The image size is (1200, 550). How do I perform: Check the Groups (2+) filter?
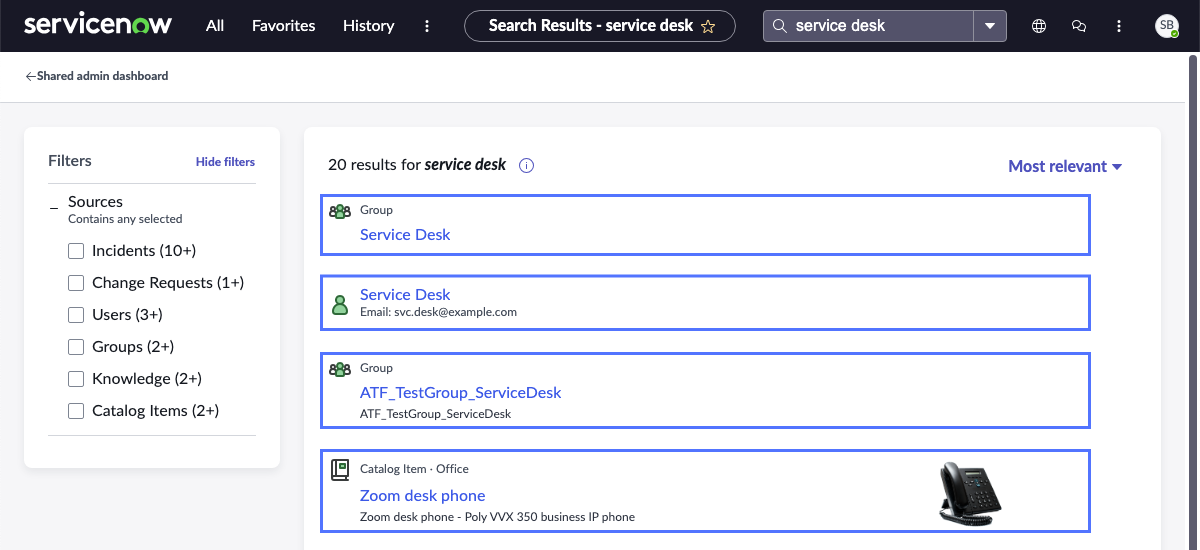(x=76, y=347)
